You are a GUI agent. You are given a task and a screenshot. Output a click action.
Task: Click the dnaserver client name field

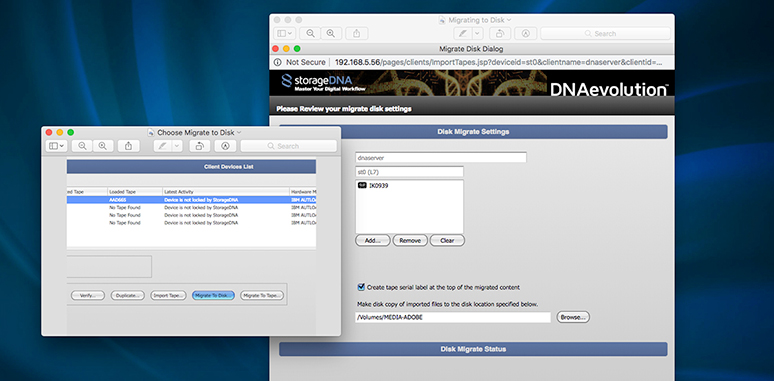(x=441, y=157)
